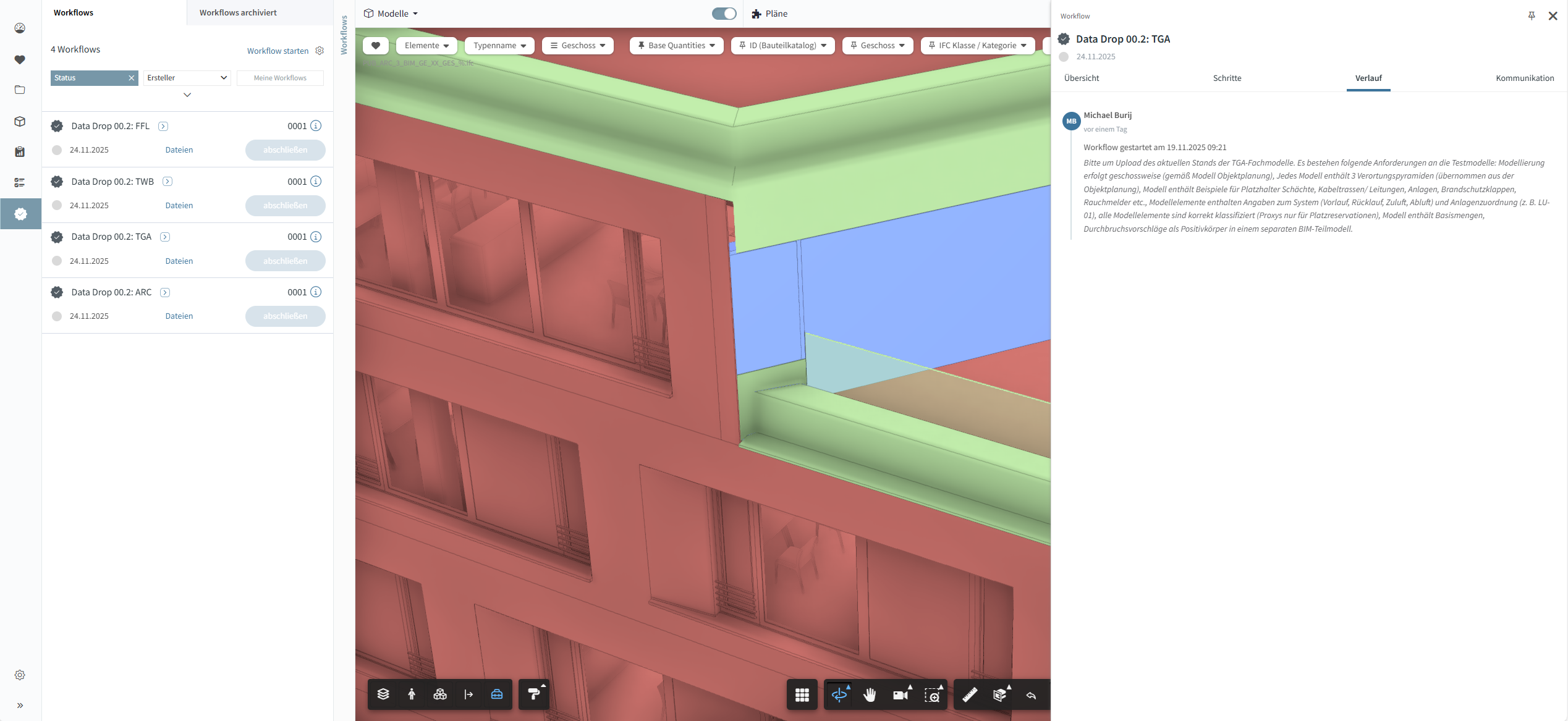Open the layers stack icon

click(383, 694)
